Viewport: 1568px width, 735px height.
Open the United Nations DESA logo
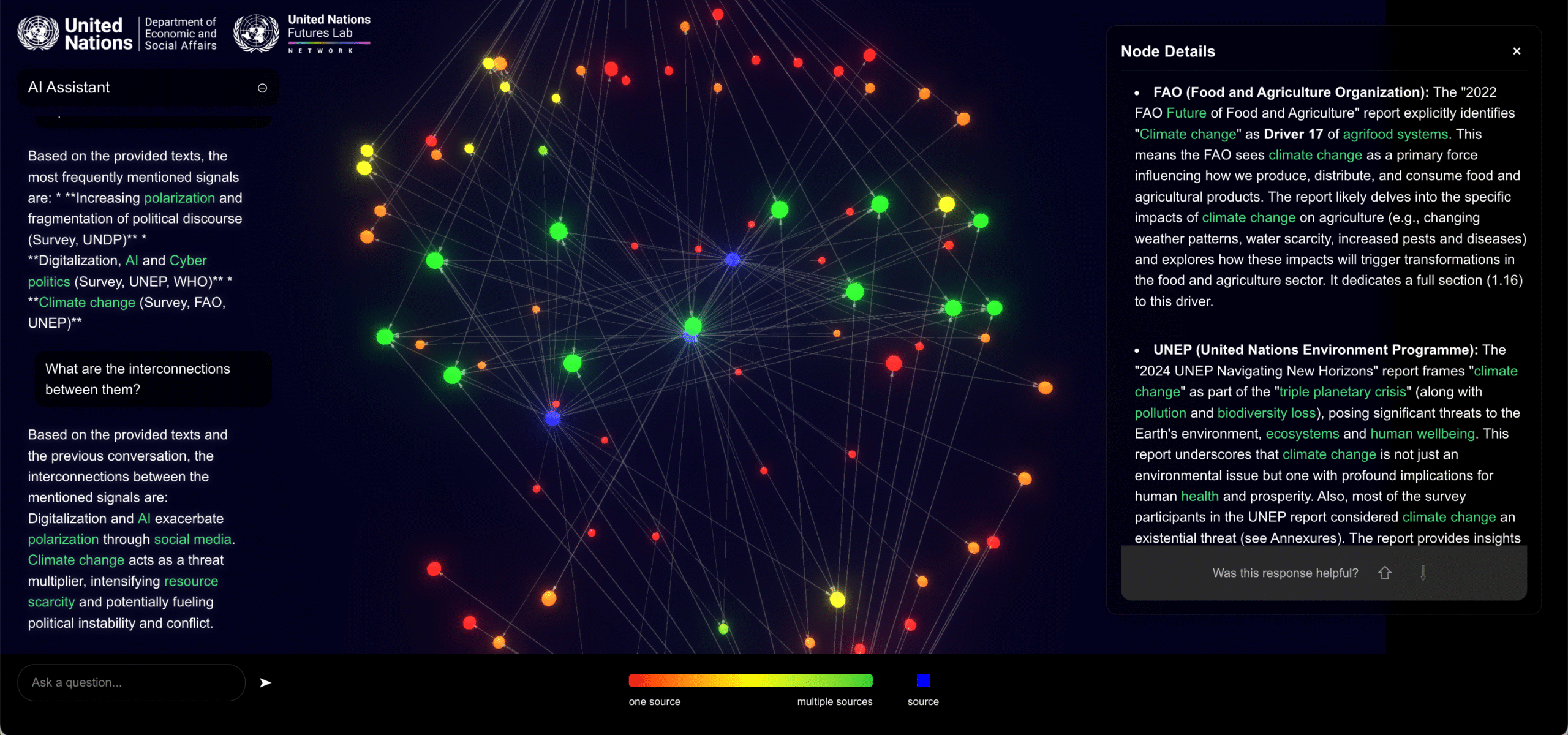117,33
